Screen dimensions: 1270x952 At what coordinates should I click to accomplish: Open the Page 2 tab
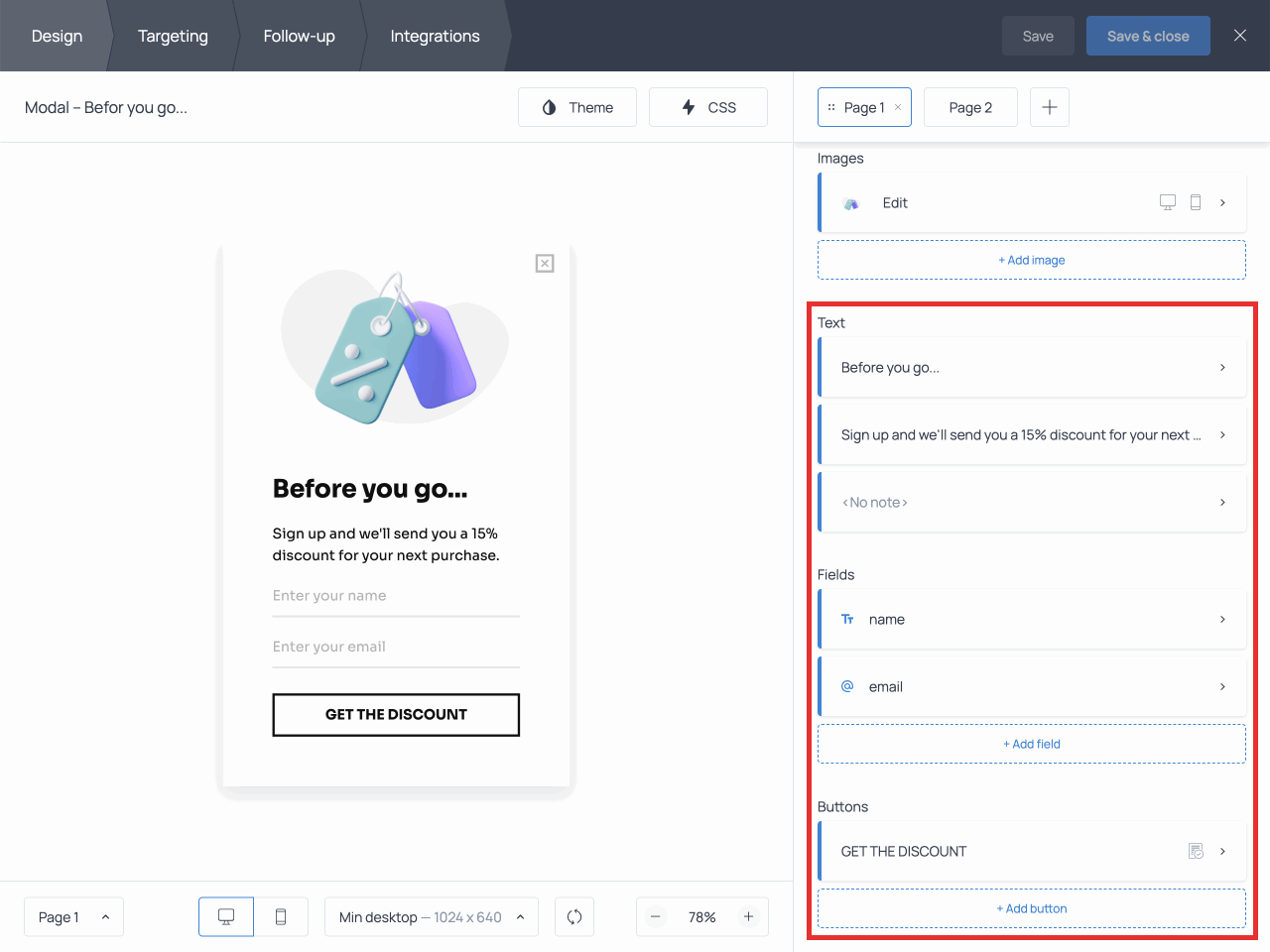click(970, 107)
